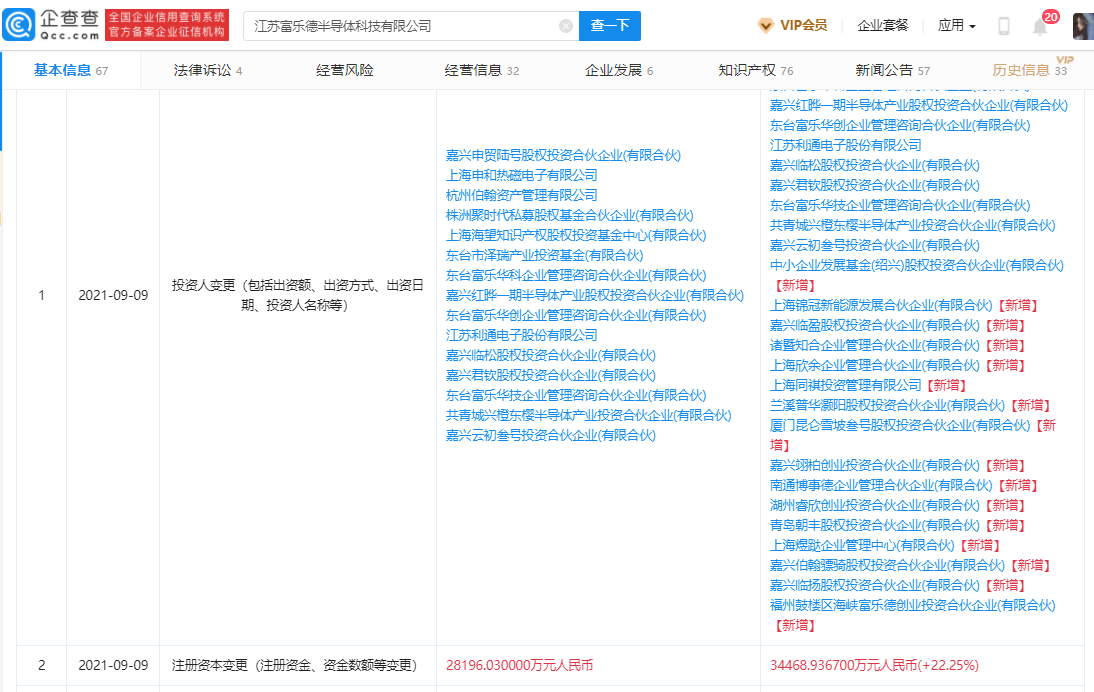Open 东台富乐华科企业管理咨询合伙企业 link
This screenshot has height=692, width=1094.
576,276
